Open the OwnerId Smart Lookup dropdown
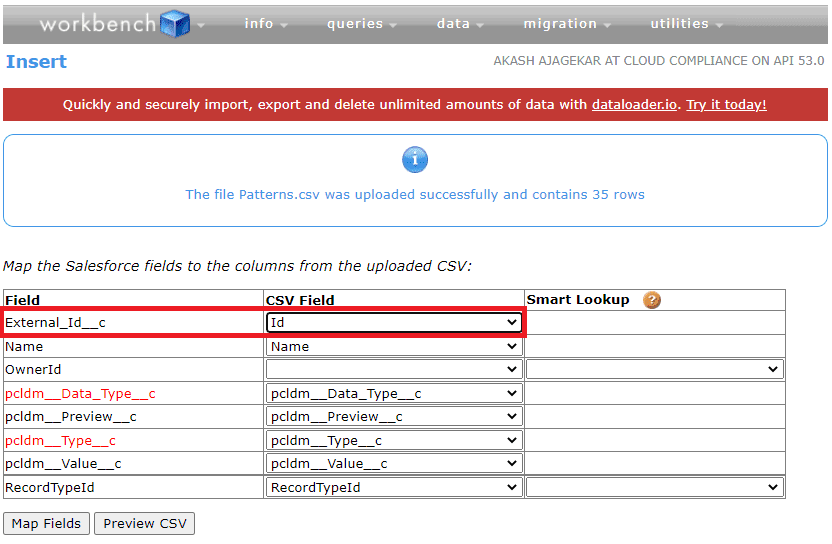 (654, 370)
